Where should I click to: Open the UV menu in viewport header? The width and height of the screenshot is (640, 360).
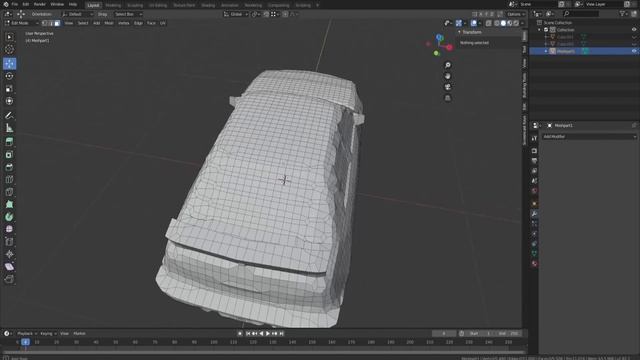point(162,23)
